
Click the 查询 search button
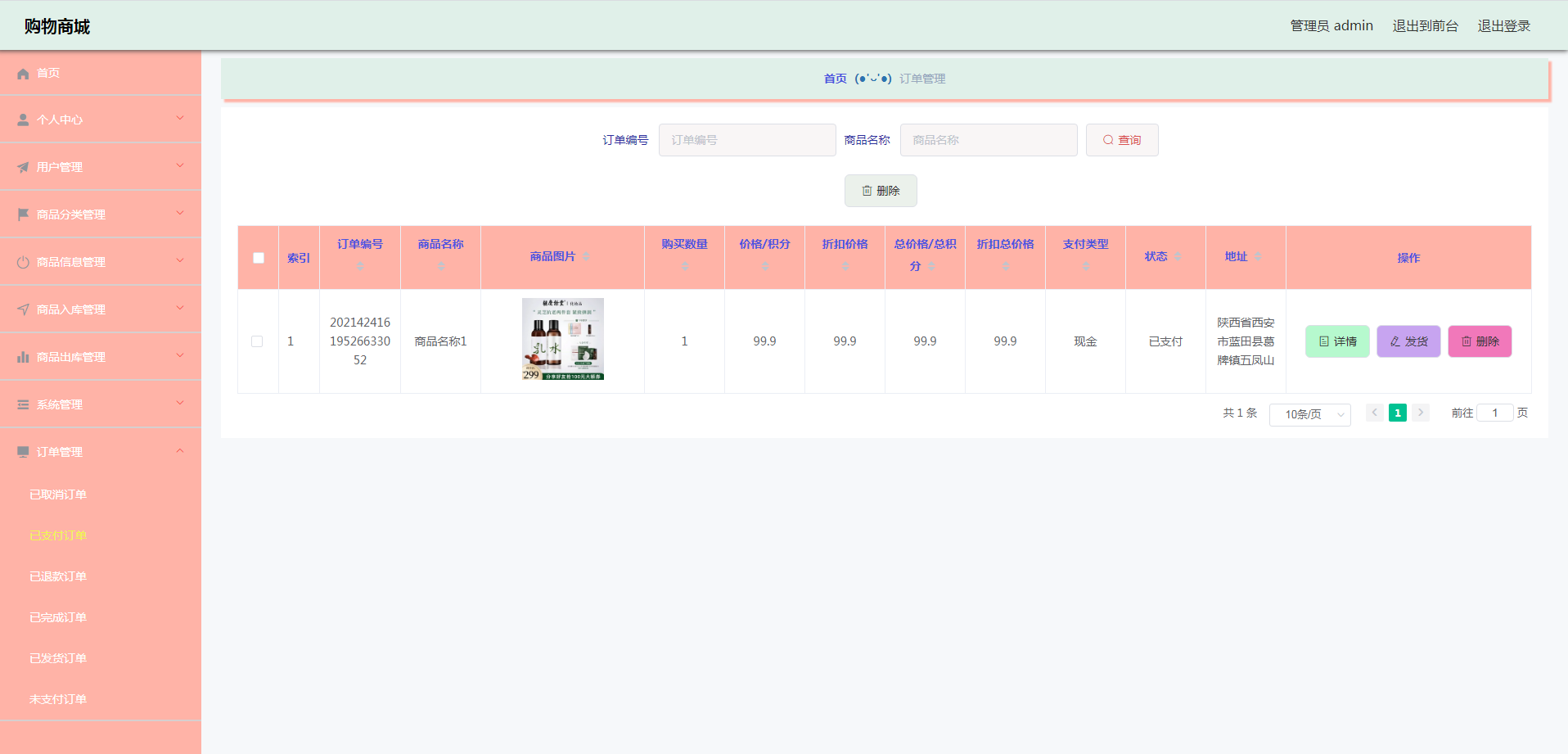click(1122, 140)
